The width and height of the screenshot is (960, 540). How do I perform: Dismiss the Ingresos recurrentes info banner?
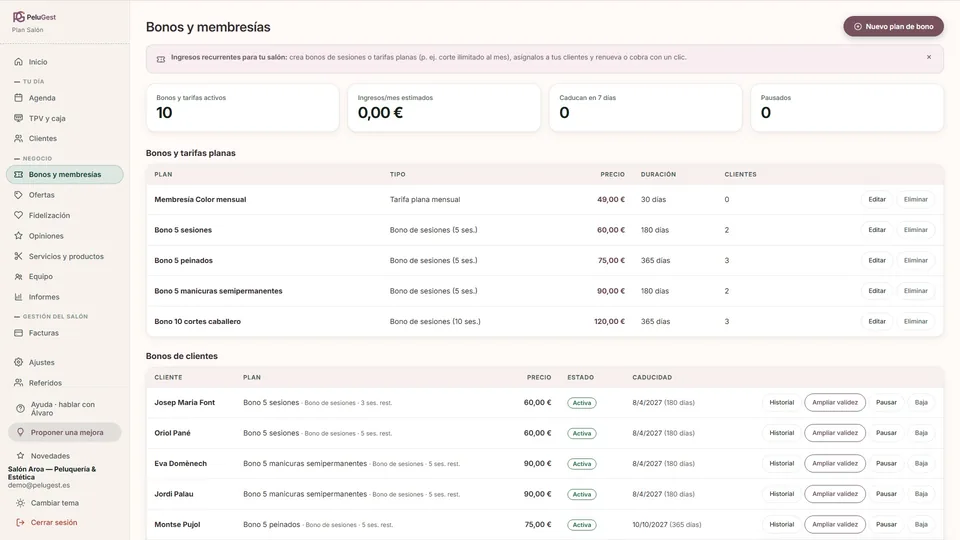(x=929, y=57)
